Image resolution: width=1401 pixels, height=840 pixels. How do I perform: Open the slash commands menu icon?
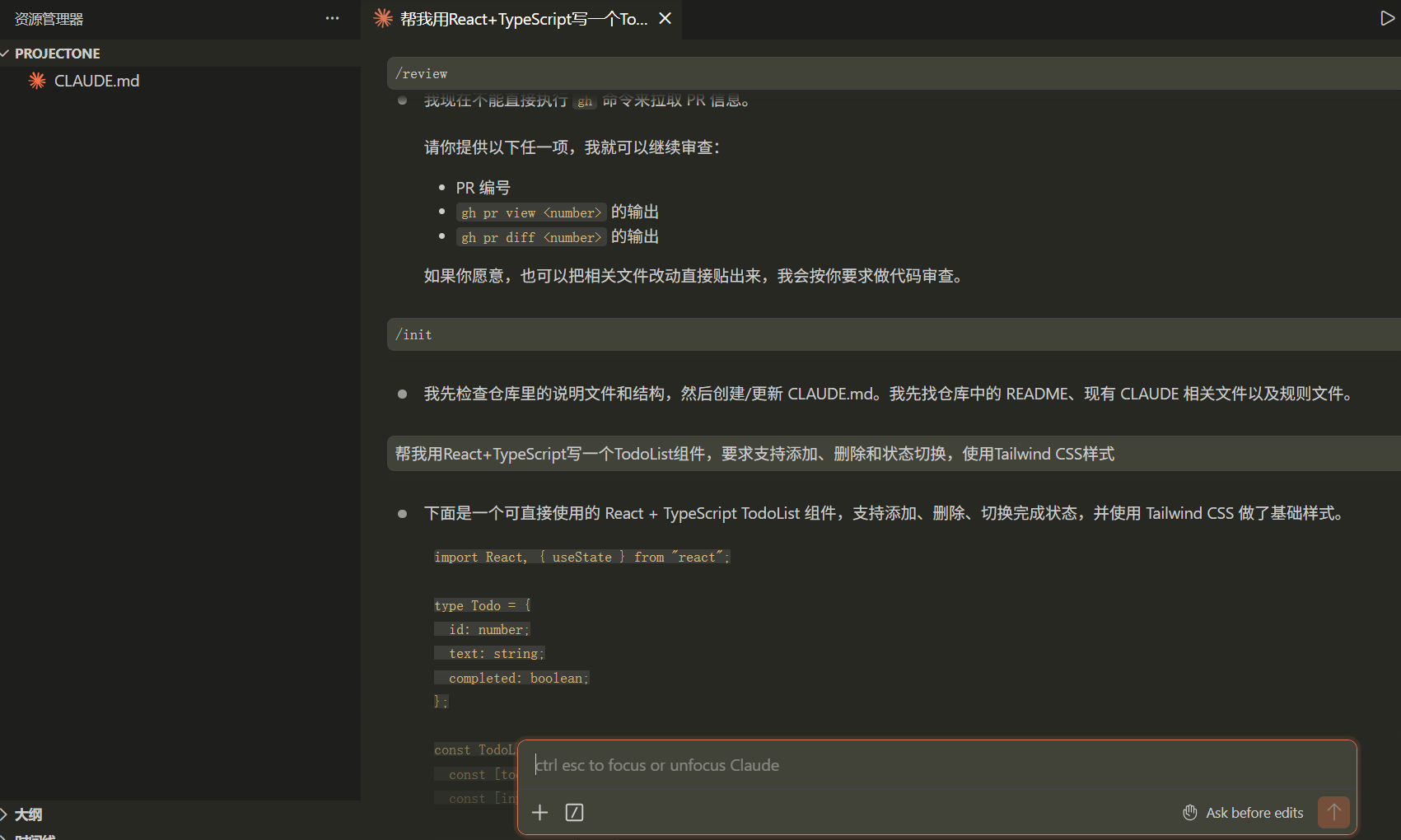tap(575, 813)
